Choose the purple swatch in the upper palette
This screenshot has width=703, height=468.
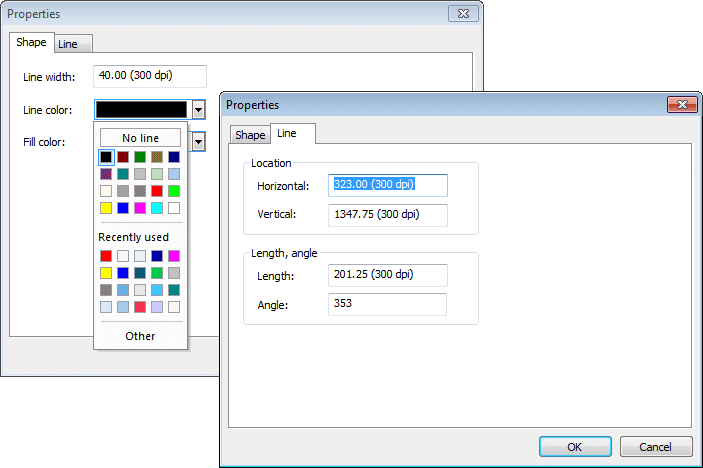click(106, 174)
